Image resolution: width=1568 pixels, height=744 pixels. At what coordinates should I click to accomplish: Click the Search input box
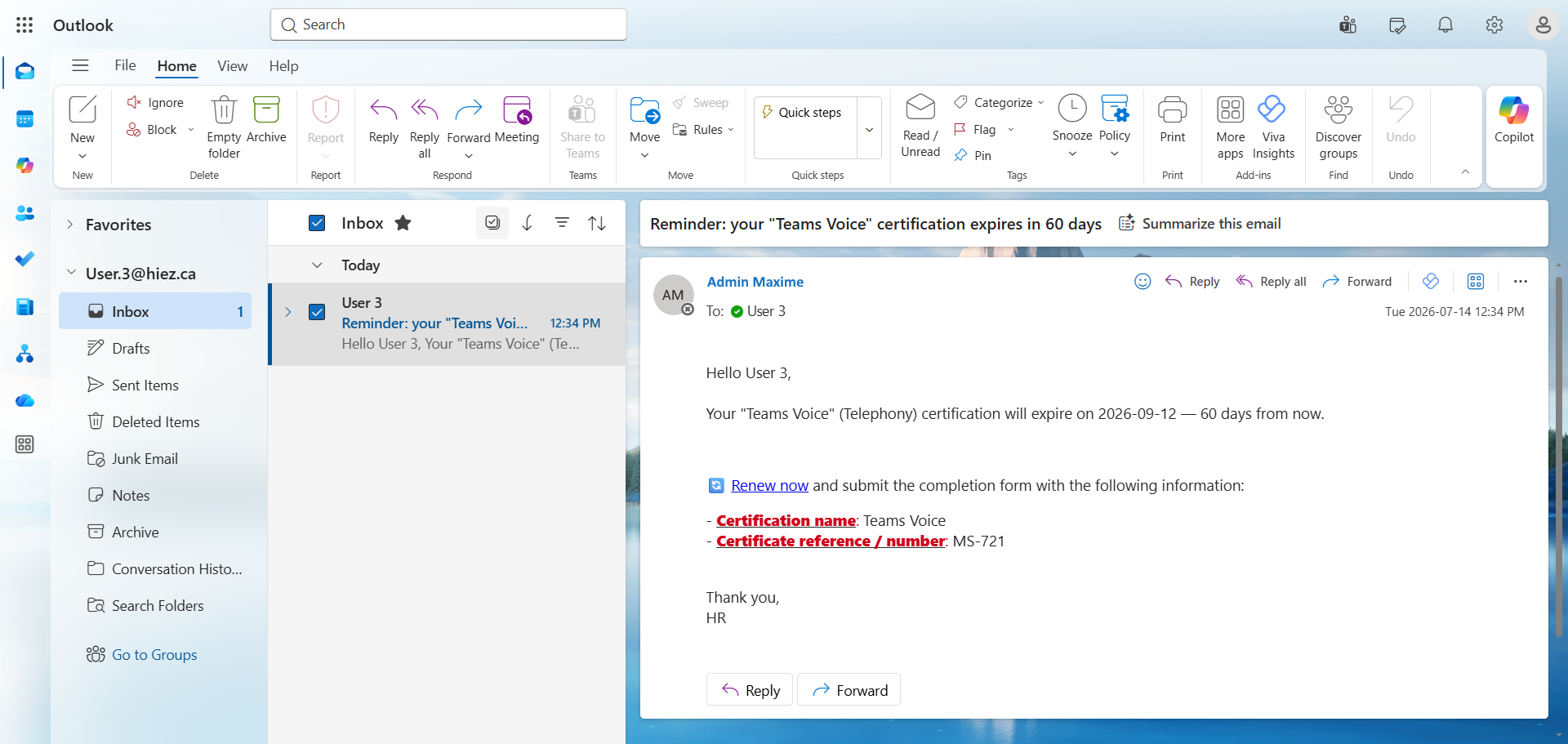tap(448, 25)
